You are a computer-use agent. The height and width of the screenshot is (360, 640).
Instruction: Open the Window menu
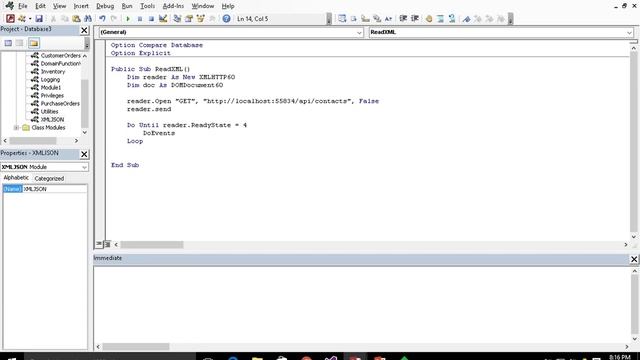[x=203, y=6]
